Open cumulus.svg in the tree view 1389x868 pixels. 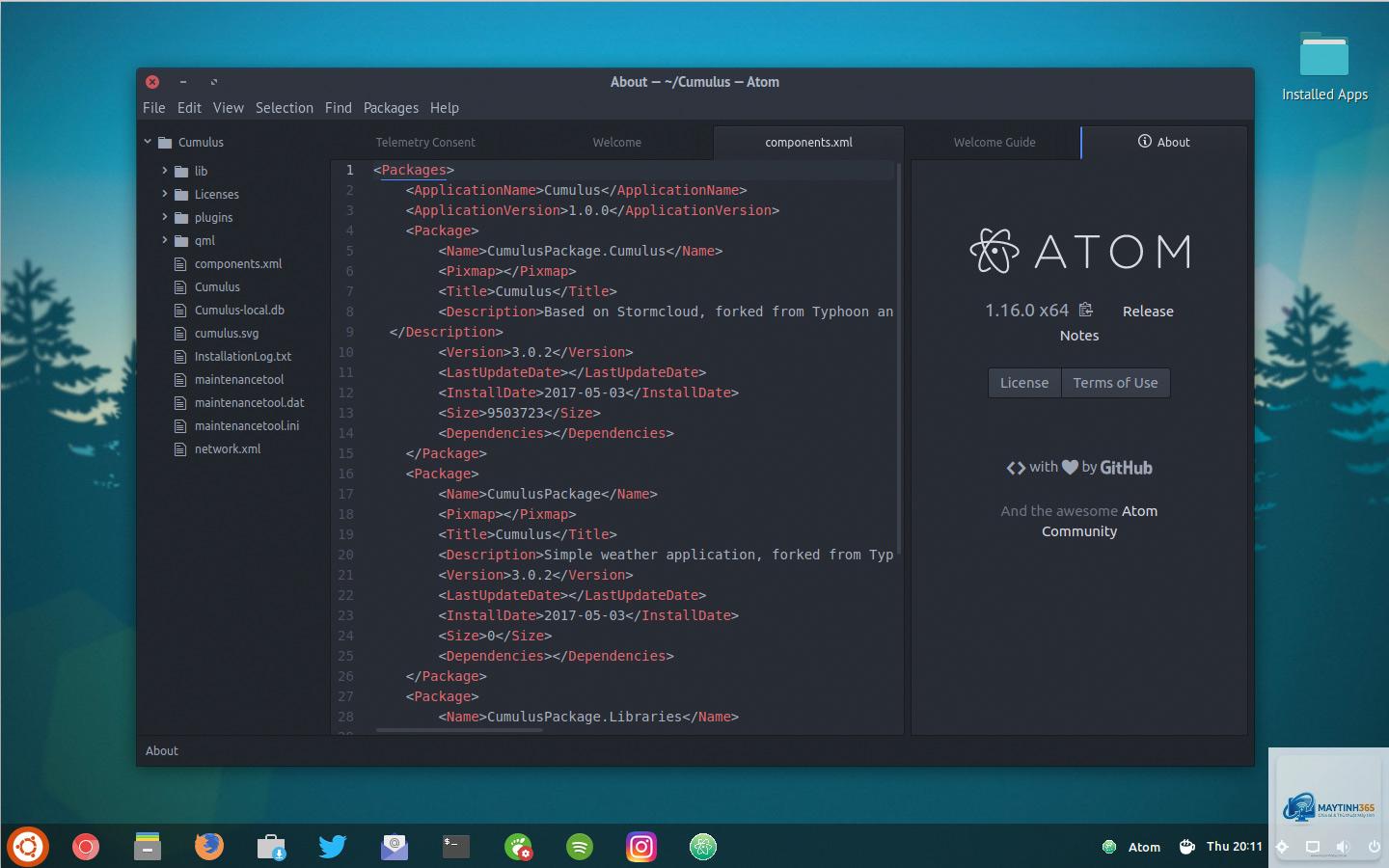pyautogui.click(x=227, y=333)
